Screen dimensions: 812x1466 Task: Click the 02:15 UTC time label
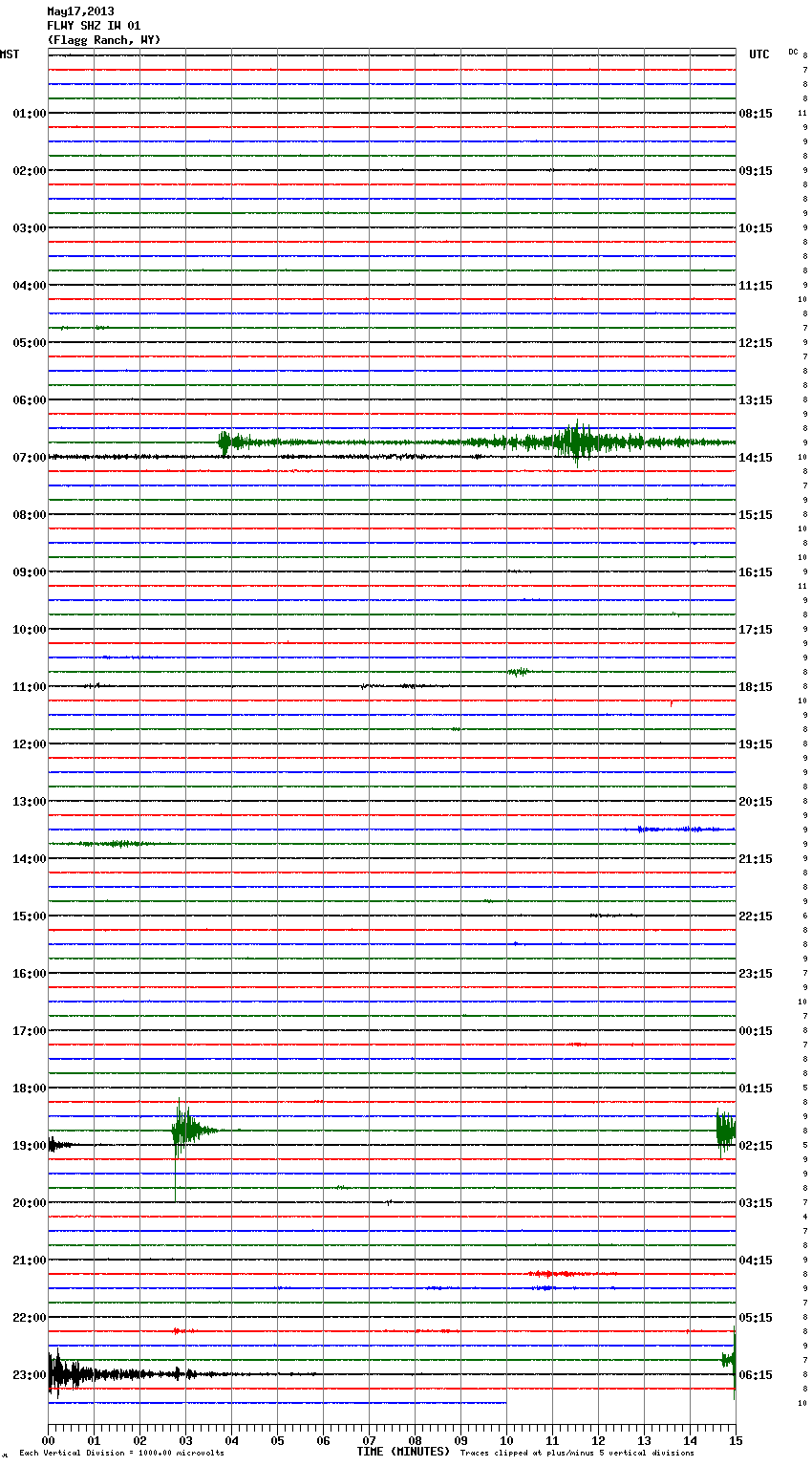tap(756, 1146)
